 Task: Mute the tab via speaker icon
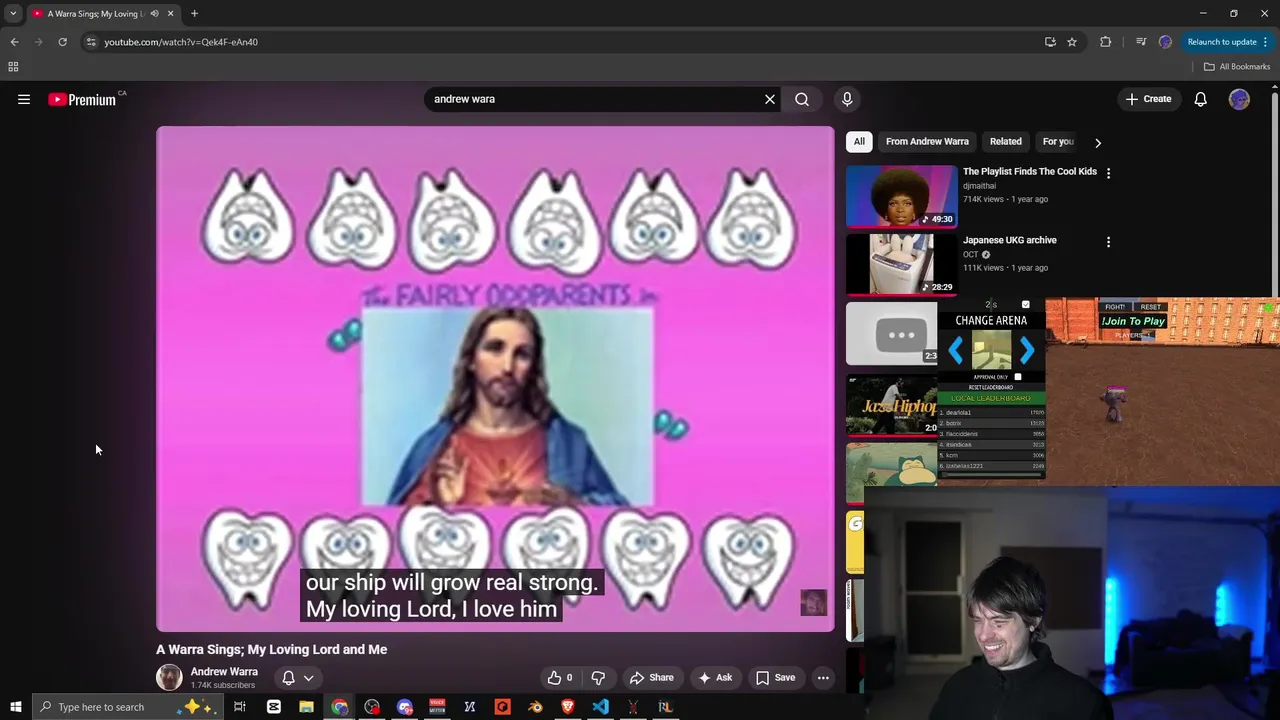click(154, 14)
